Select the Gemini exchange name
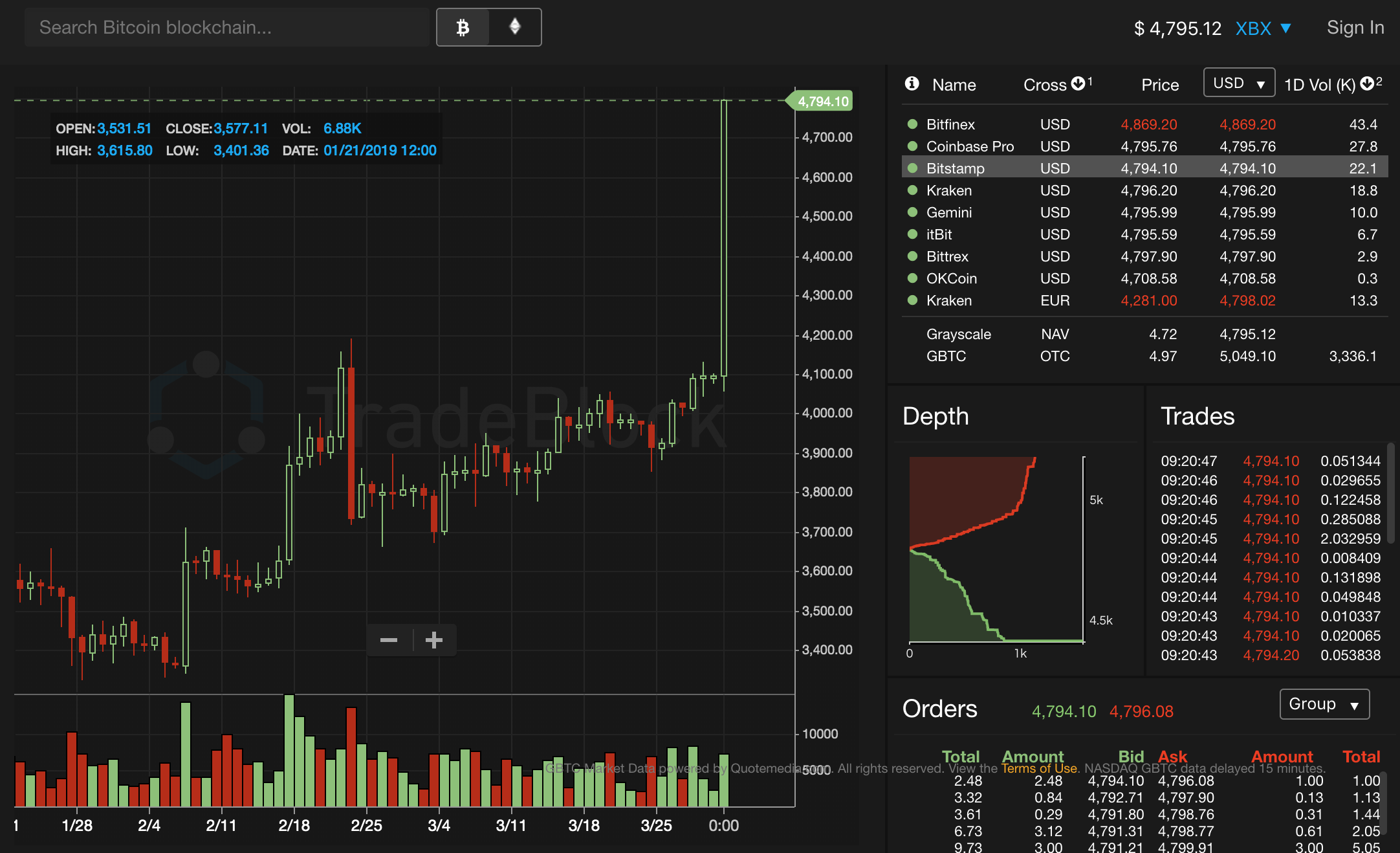1400x853 pixels. click(x=949, y=212)
